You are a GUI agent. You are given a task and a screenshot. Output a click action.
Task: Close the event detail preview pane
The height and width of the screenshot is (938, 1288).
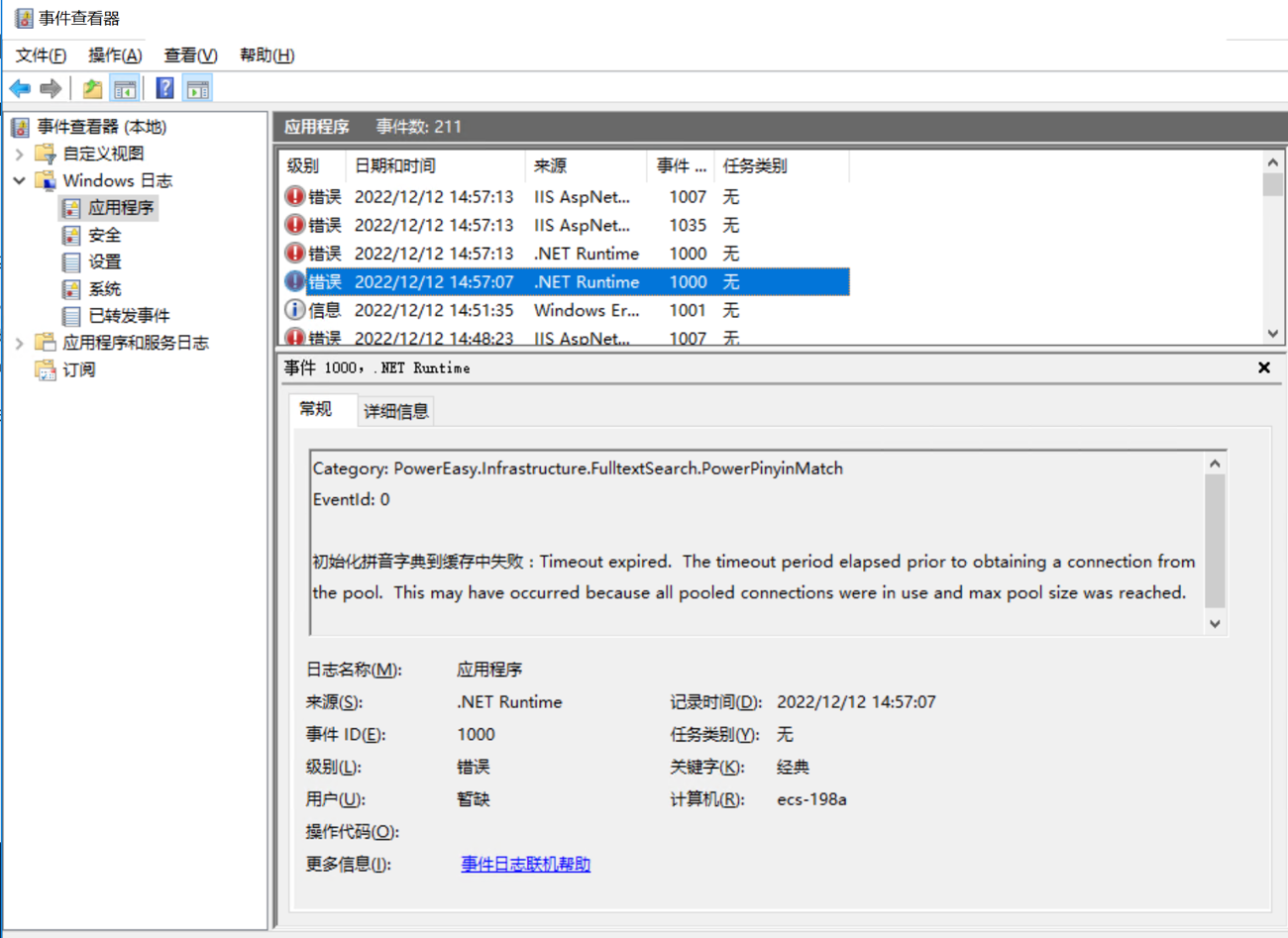[1264, 367]
